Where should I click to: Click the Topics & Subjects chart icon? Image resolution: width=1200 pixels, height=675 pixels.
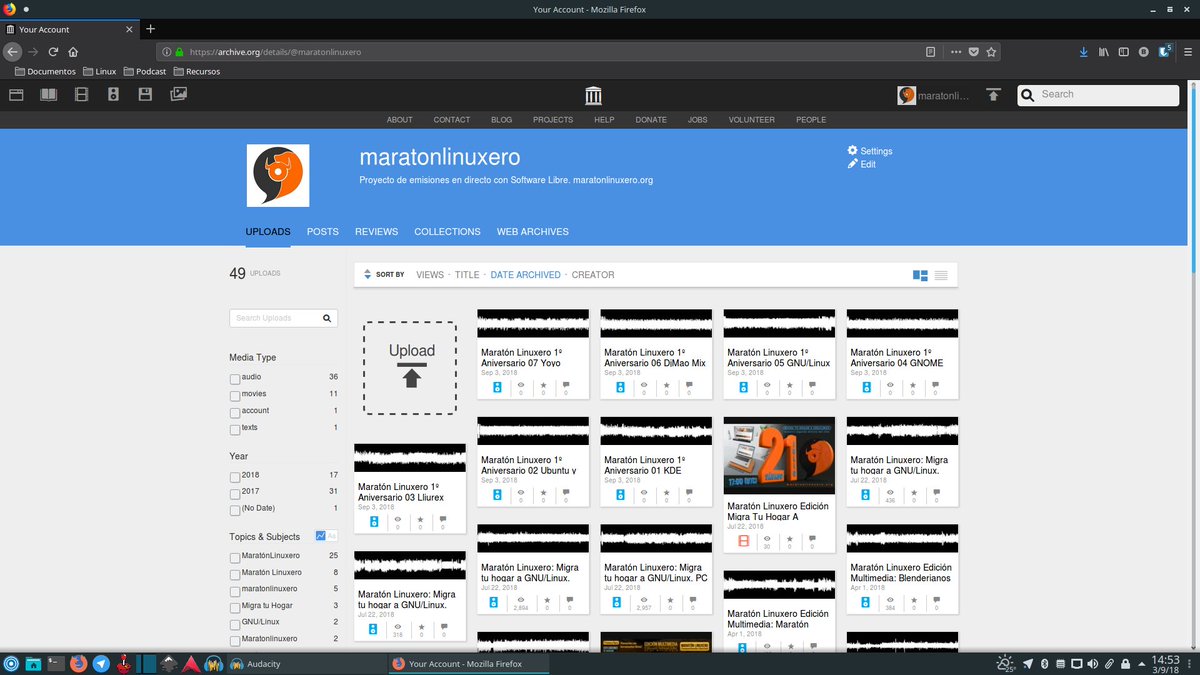point(321,536)
